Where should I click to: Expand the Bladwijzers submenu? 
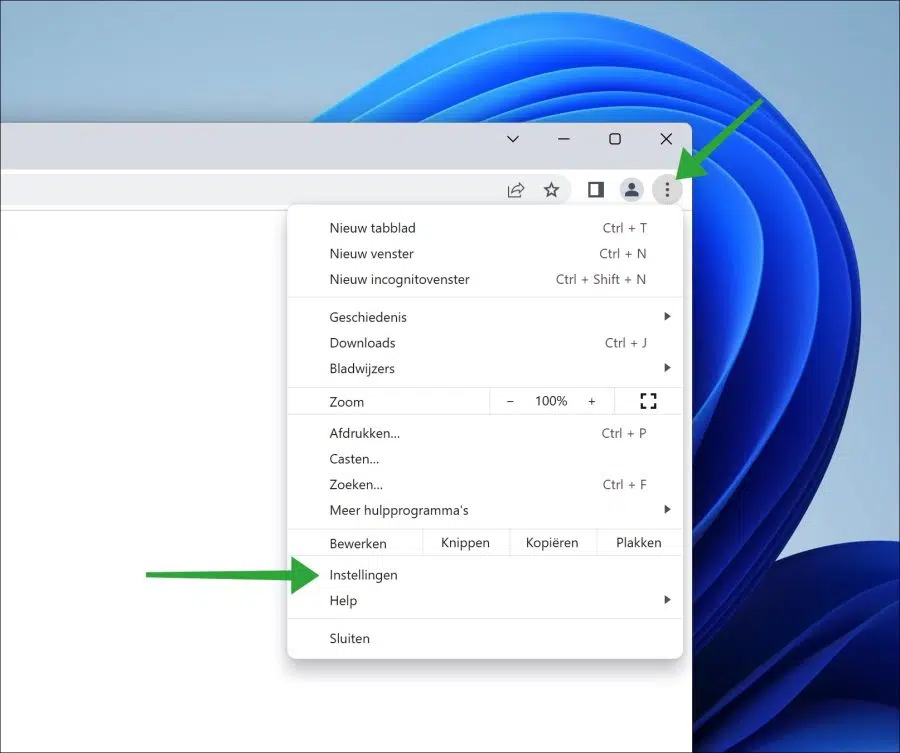click(x=485, y=368)
